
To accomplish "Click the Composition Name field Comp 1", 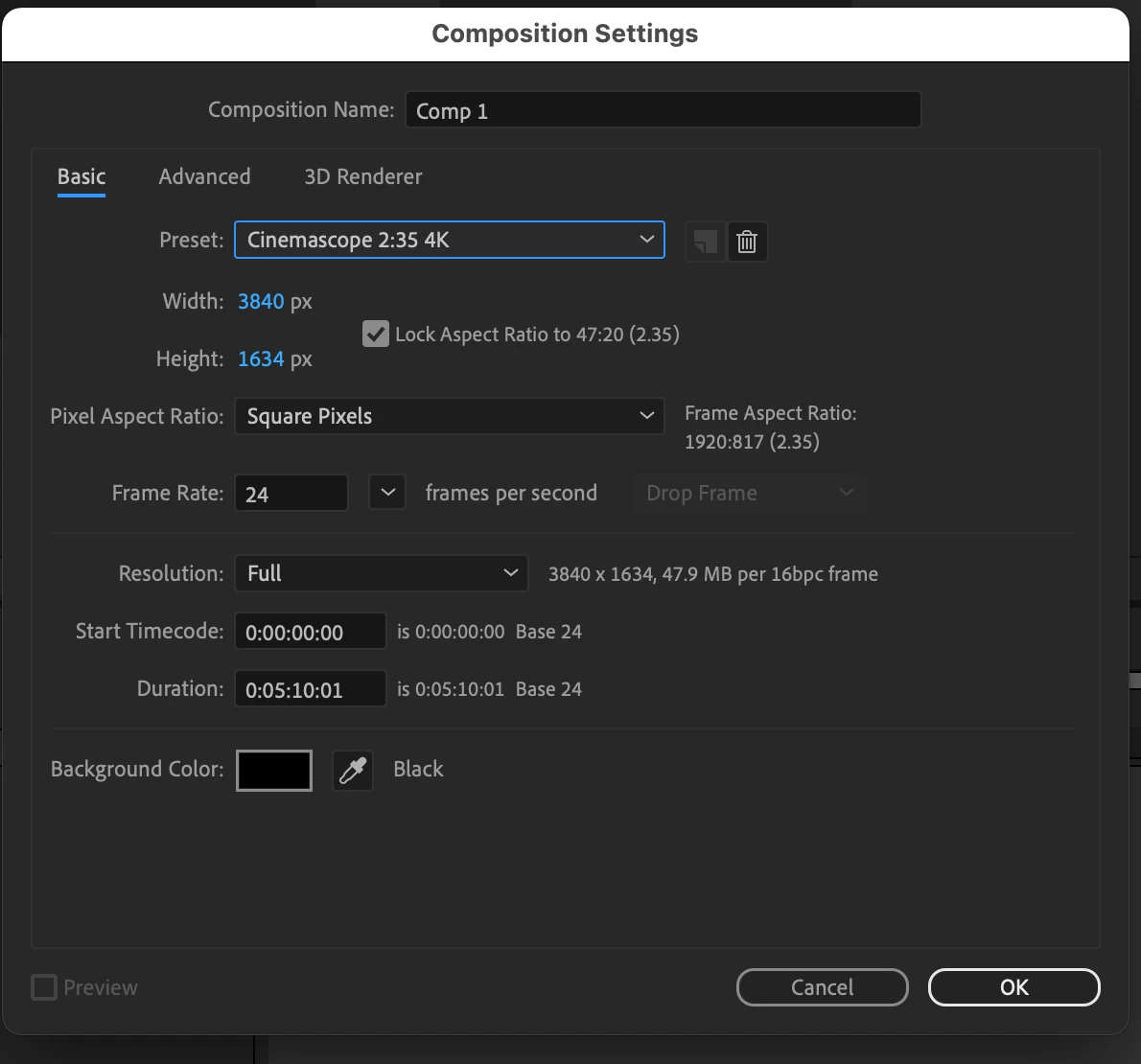I will click(x=663, y=110).
